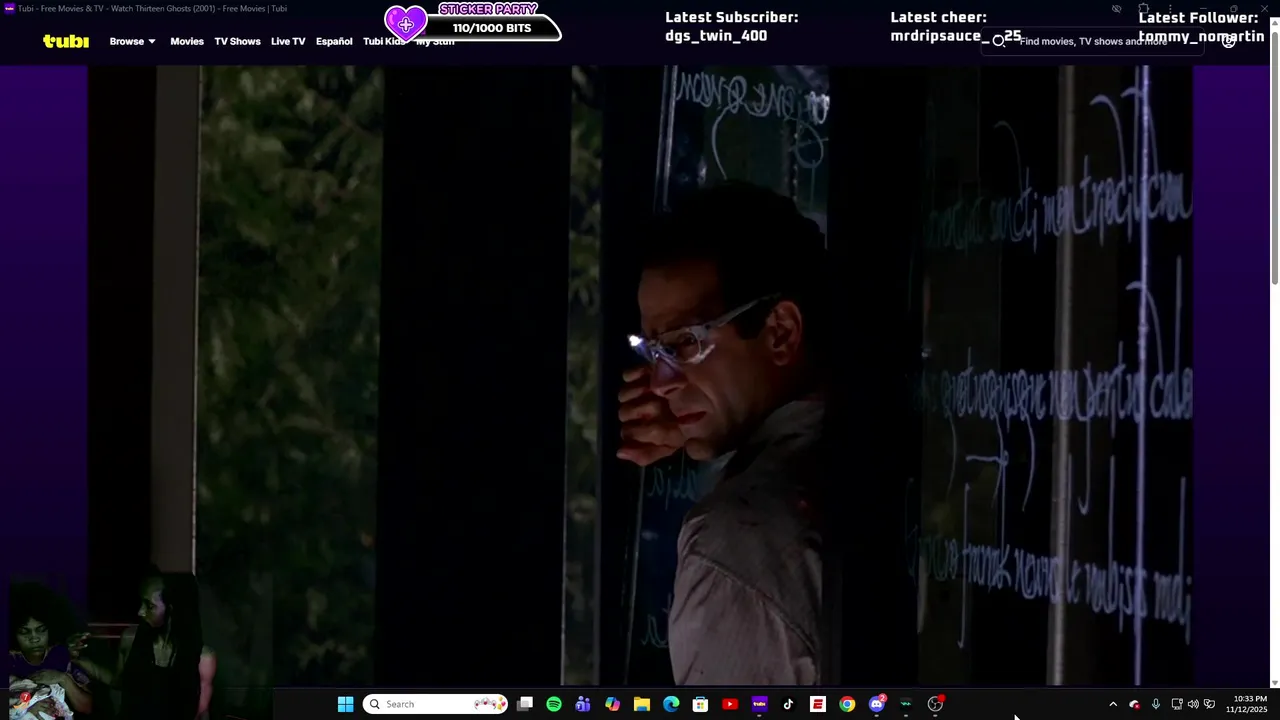Image resolution: width=1280 pixels, height=720 pixels.
Task: Open Google Chrome from taskbar
Action: (x=847, y=704)
